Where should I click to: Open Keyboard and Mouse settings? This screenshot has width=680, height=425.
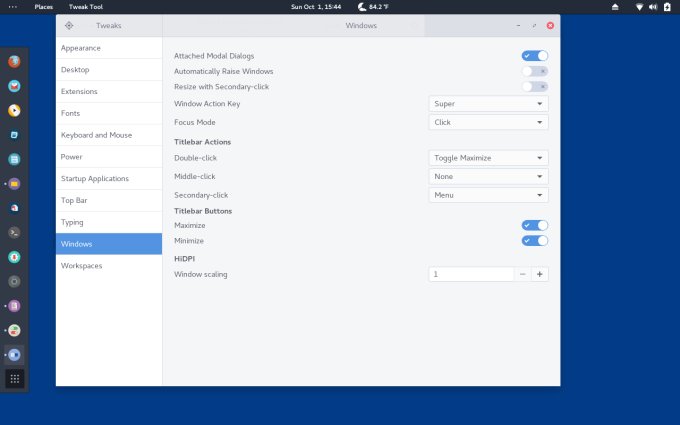(109, 135)
